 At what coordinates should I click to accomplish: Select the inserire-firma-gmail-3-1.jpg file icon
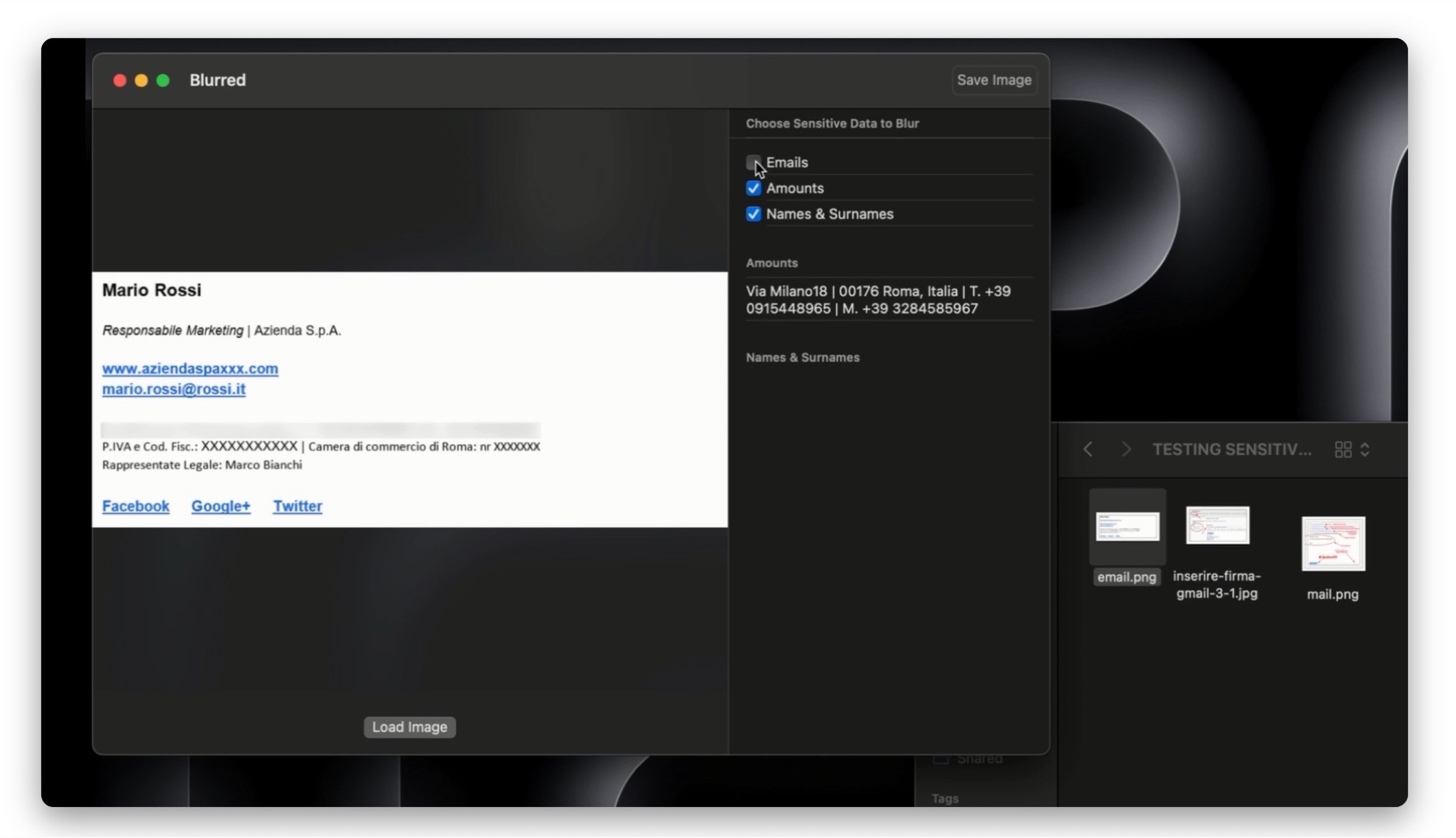pos(1217,525)
